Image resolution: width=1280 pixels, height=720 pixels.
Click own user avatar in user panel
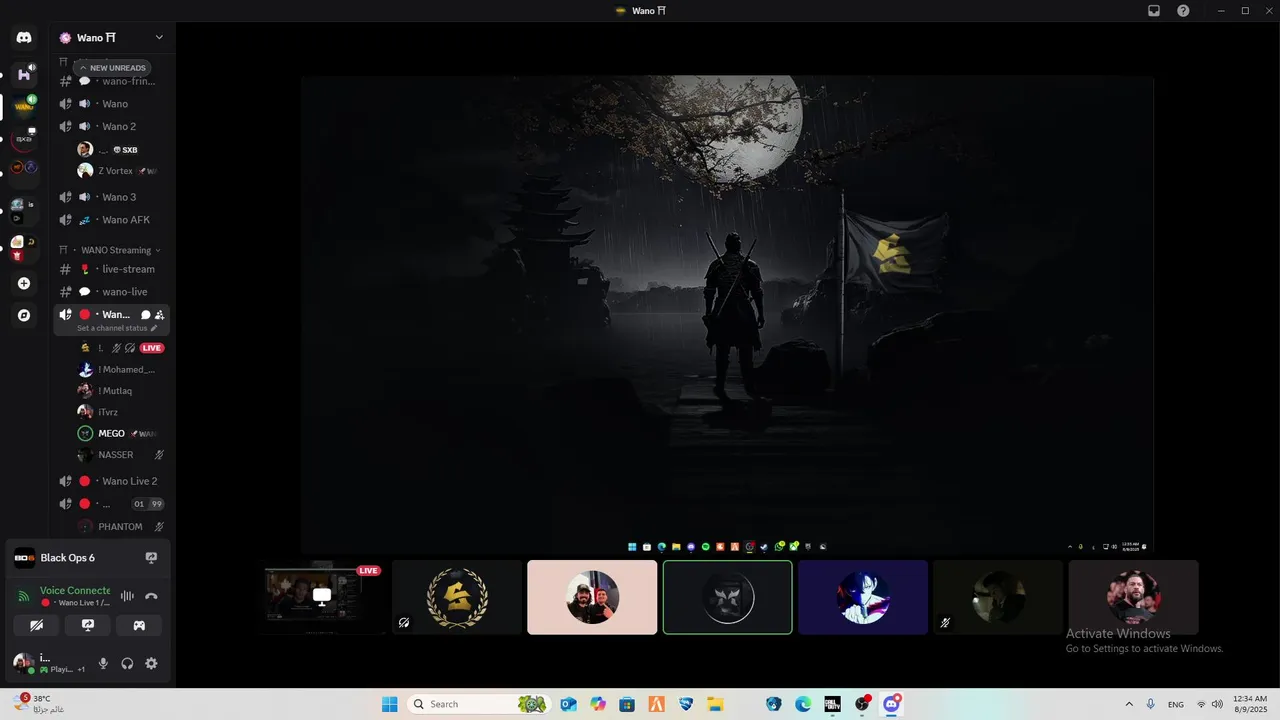(x=23, y=662)
